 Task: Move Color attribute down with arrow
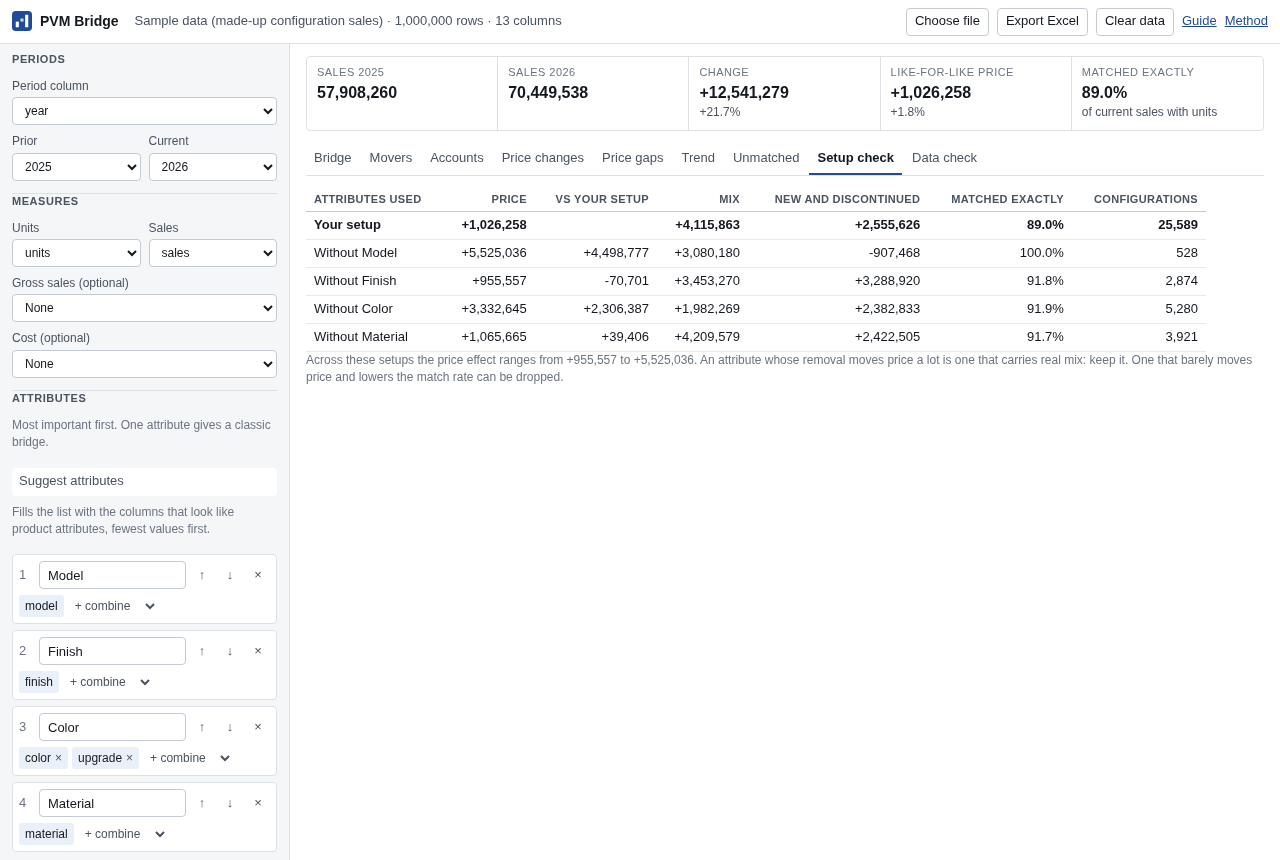[230, 727]
